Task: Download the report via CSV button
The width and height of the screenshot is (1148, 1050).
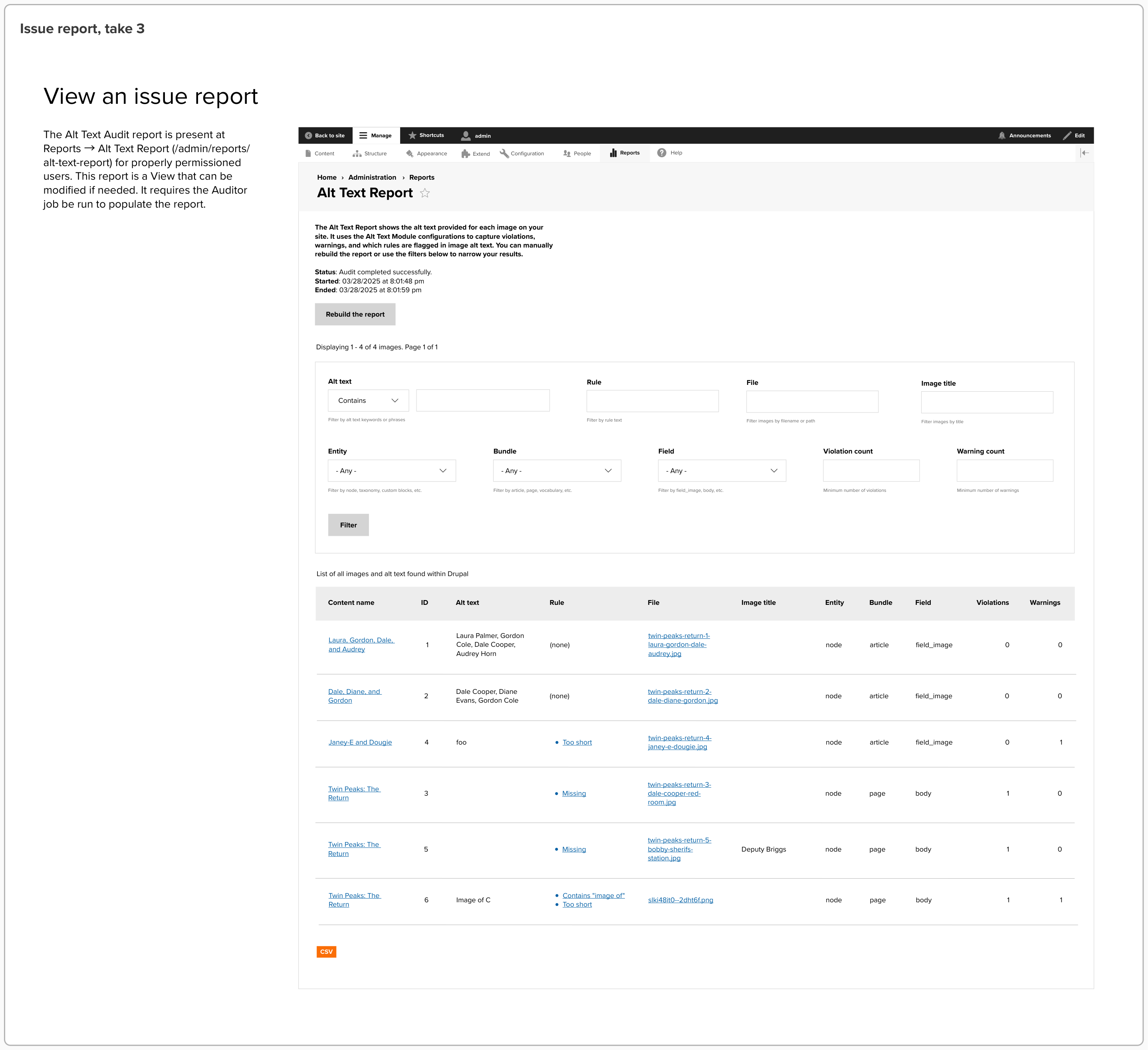Action: (326, 951)
